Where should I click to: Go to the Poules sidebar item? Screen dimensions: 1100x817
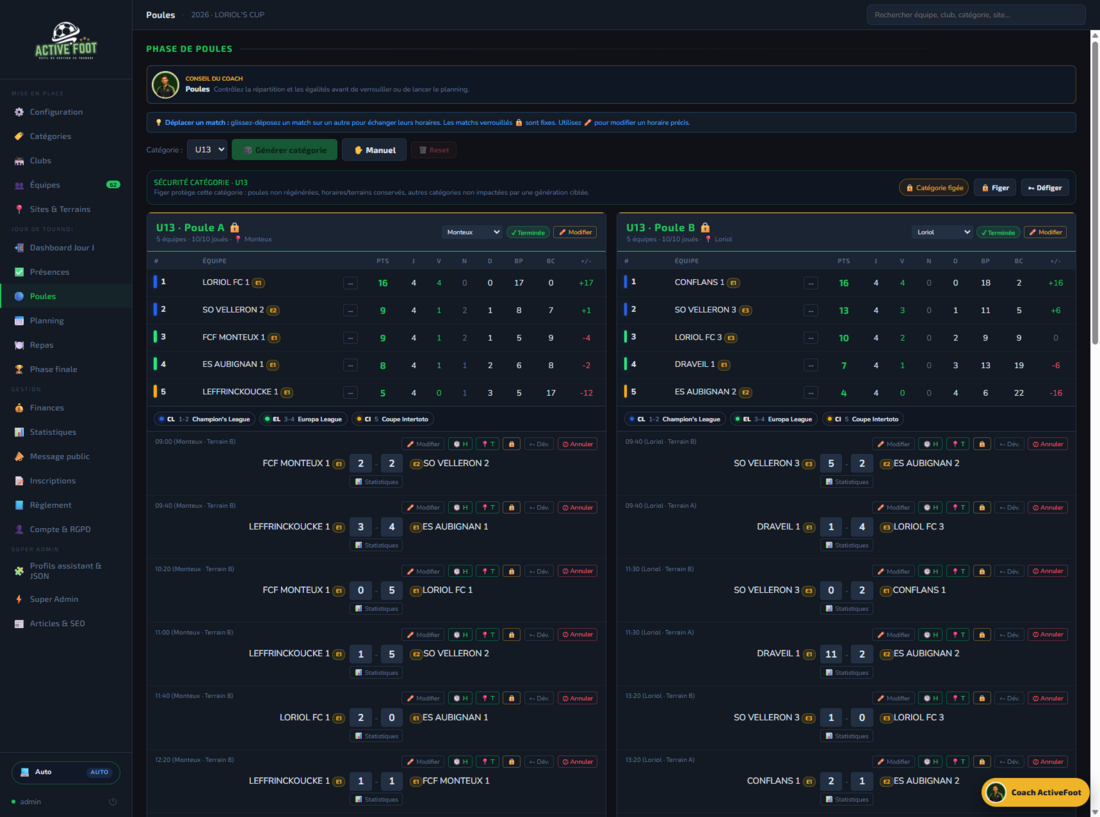(66, 296)
